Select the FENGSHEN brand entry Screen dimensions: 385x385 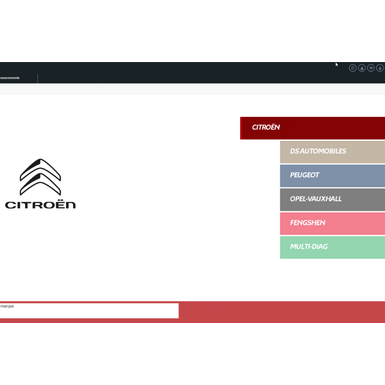(332, 223)
